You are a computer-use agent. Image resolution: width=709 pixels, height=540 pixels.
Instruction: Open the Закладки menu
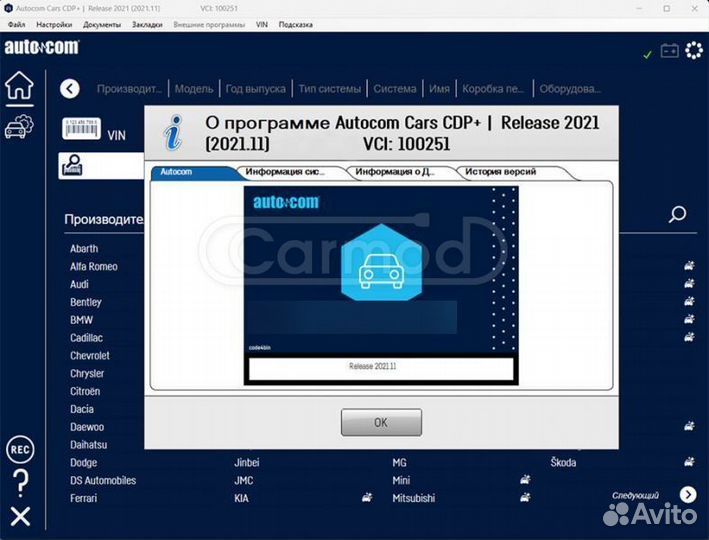point(147,24)
